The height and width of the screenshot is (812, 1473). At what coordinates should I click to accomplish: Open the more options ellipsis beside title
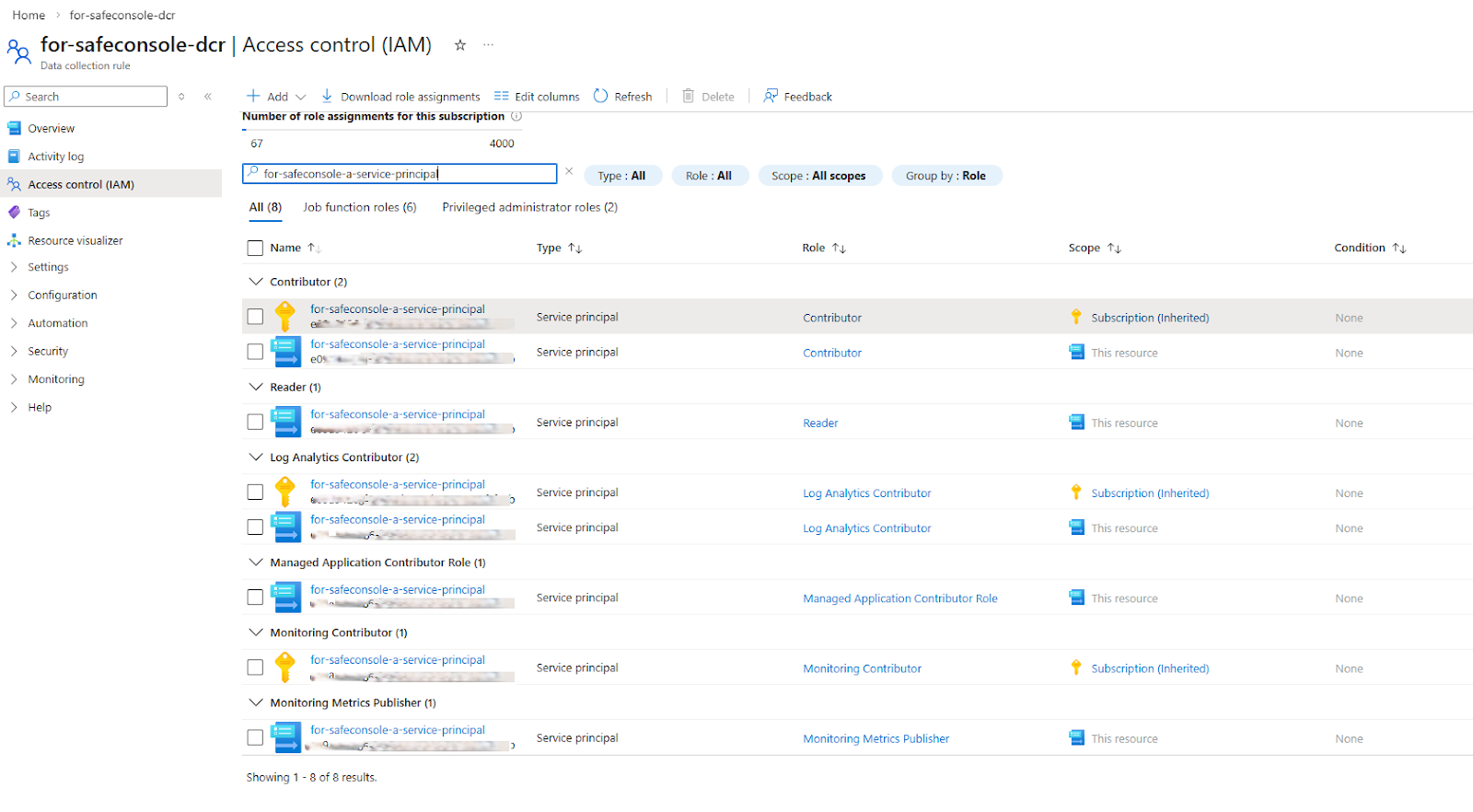tap(488, 44)
